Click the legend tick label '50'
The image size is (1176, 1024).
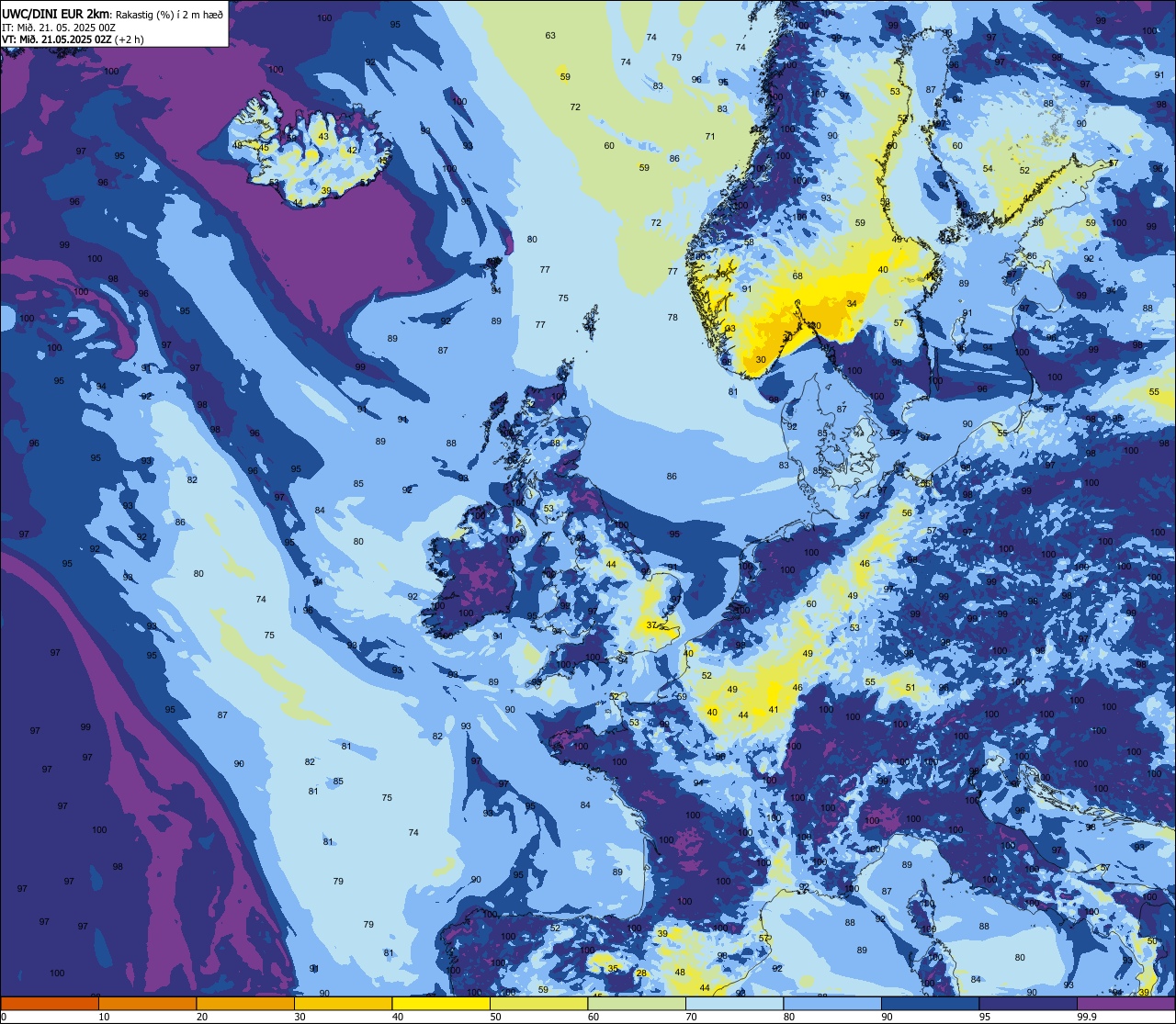pyautogui.click(x=495, y=1017)
